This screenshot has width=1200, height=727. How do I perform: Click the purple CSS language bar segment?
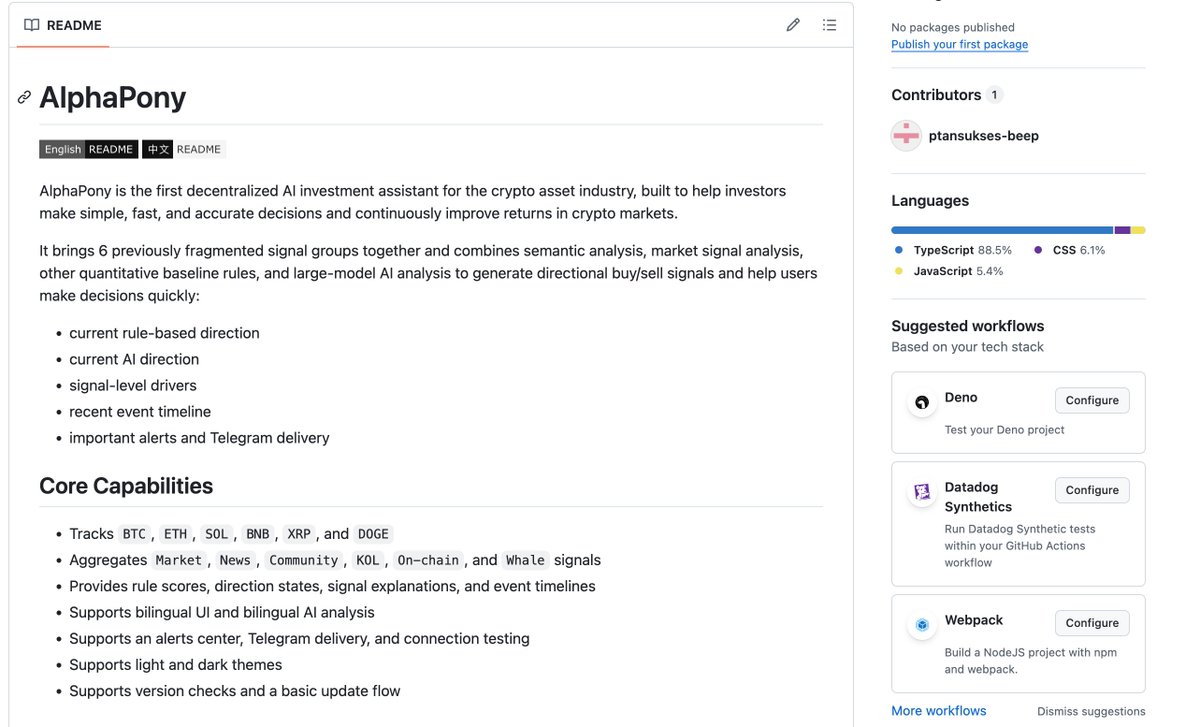1122,230
